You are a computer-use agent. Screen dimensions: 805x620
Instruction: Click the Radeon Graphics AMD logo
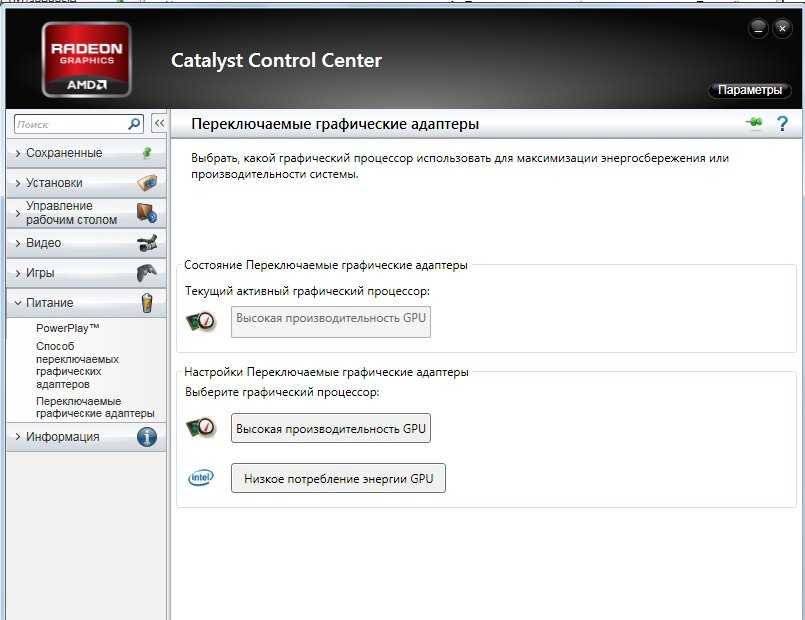(x=86, y=60)
